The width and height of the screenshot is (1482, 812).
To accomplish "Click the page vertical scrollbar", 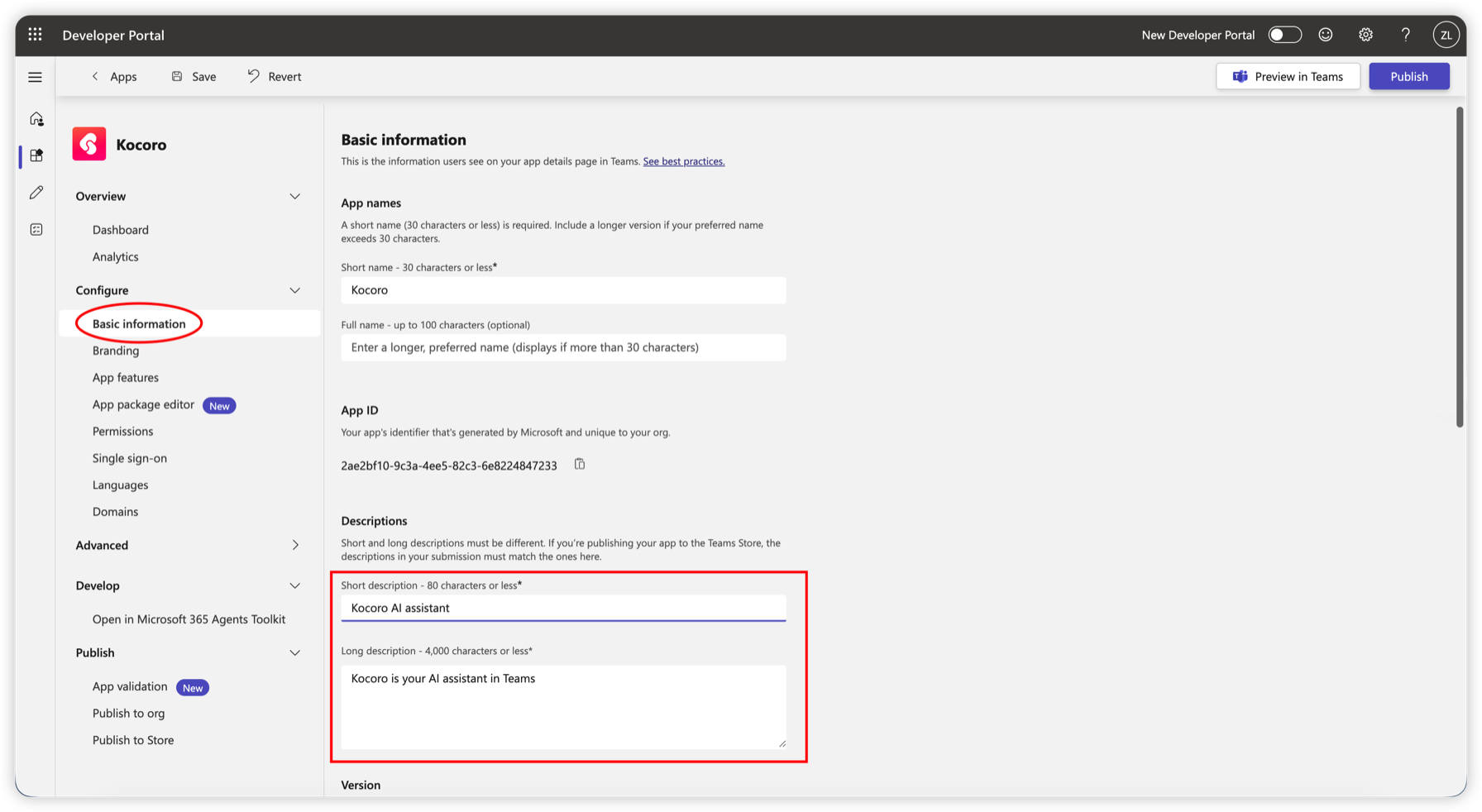I will click(x=1460, y=268).
